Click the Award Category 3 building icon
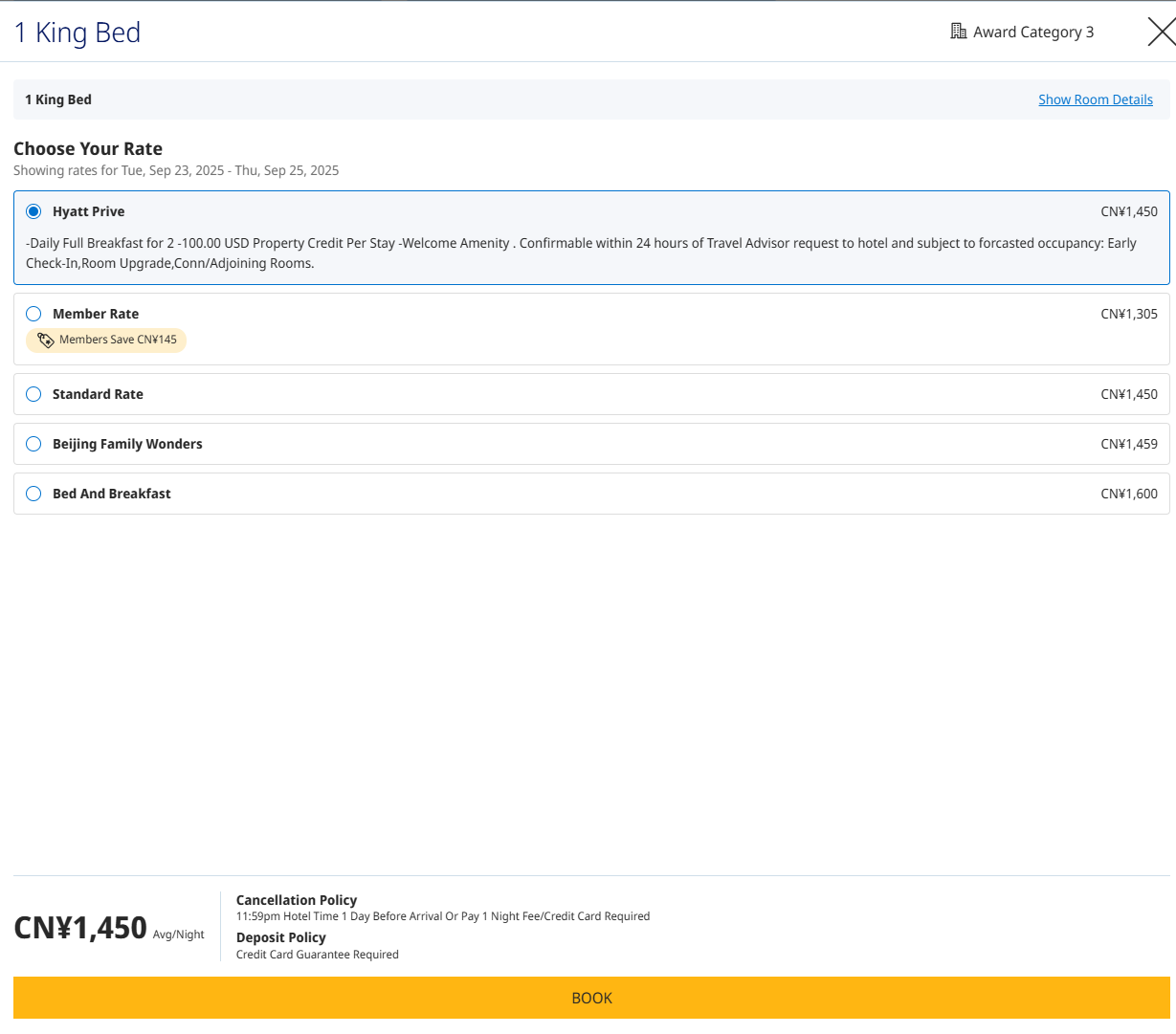Image resolution: width=1176 pixels, height=1034 pixels. point(959,32)
